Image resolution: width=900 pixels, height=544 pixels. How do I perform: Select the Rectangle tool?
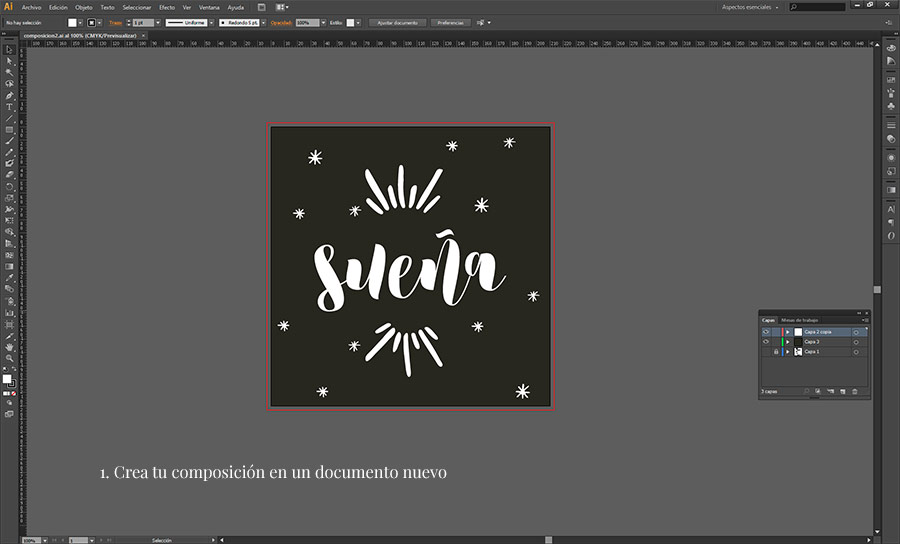click(x=9, y=130)
